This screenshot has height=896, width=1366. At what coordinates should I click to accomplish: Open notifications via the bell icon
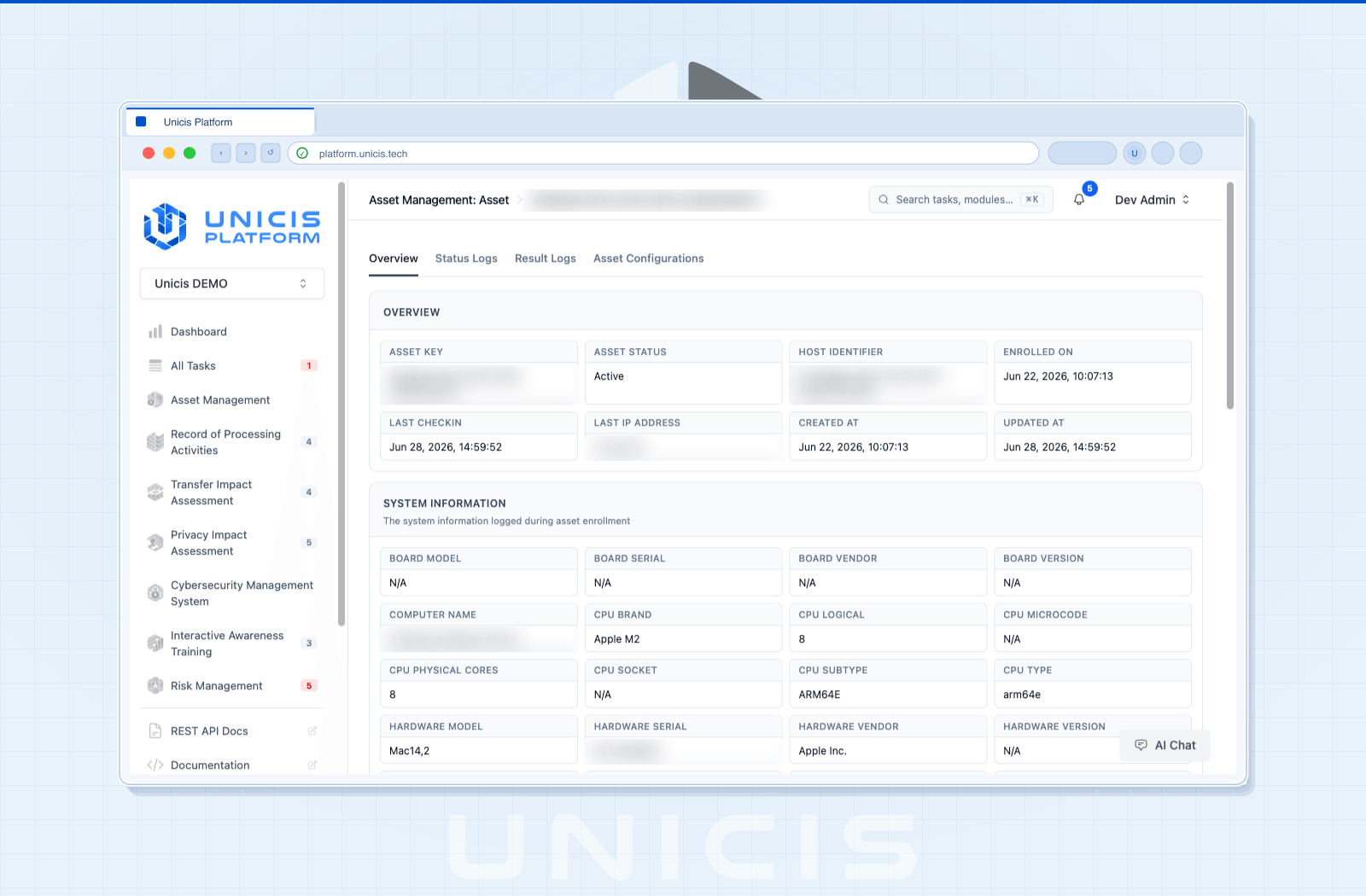tap(1079, 200)
